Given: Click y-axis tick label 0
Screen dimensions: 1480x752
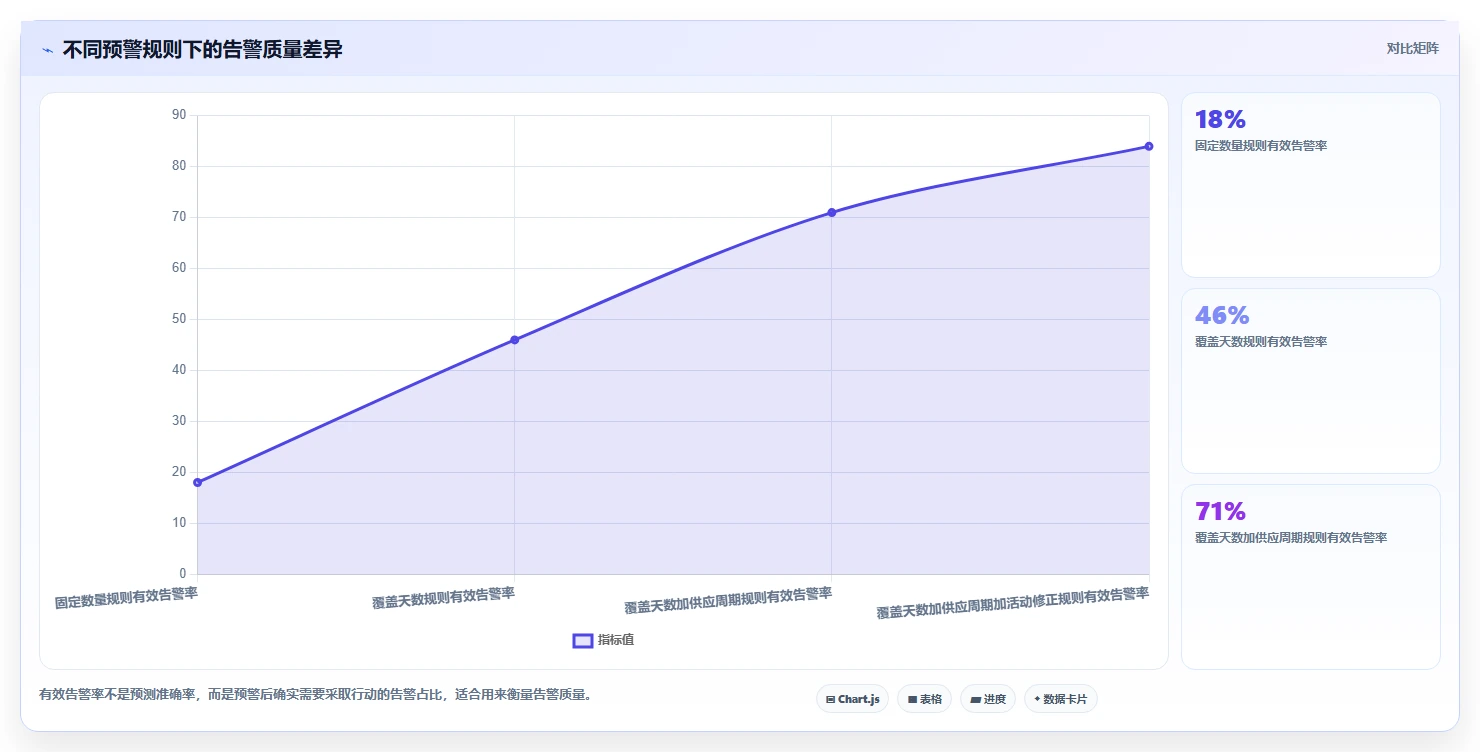Looking at the screenshot, I should 183,574.
